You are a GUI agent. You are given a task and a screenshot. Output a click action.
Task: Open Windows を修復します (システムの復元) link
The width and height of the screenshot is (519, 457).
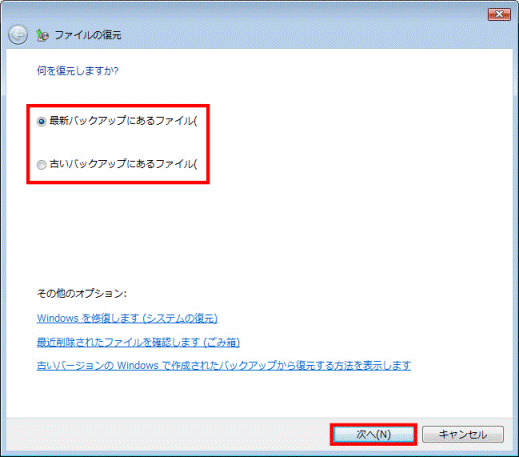[127, 318]
